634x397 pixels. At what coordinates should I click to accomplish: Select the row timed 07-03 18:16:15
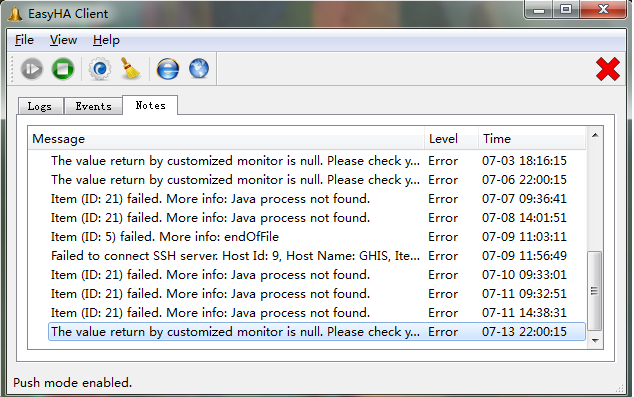(317, 161)
